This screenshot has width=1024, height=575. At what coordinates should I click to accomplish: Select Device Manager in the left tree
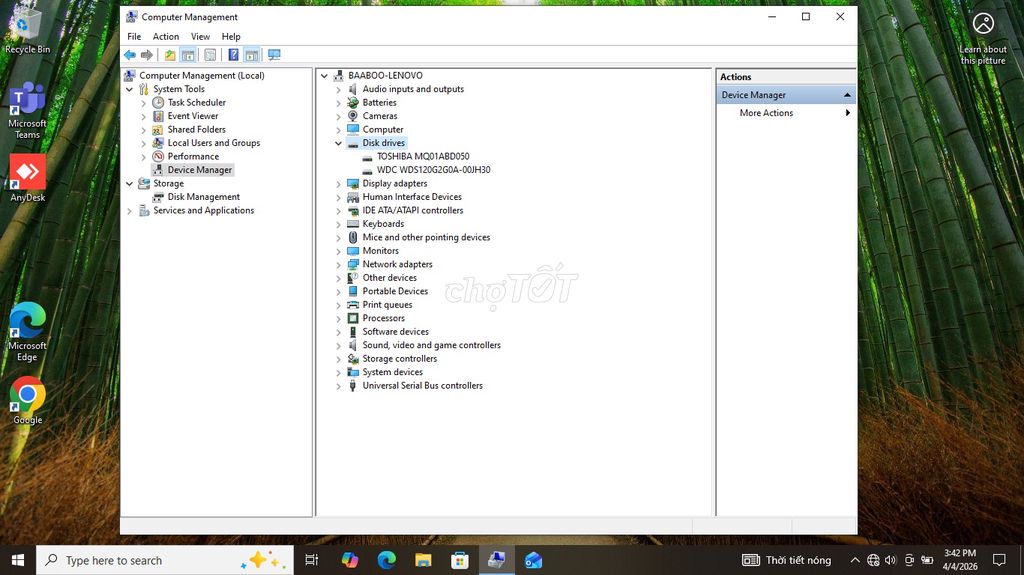[x=200, y=170]
